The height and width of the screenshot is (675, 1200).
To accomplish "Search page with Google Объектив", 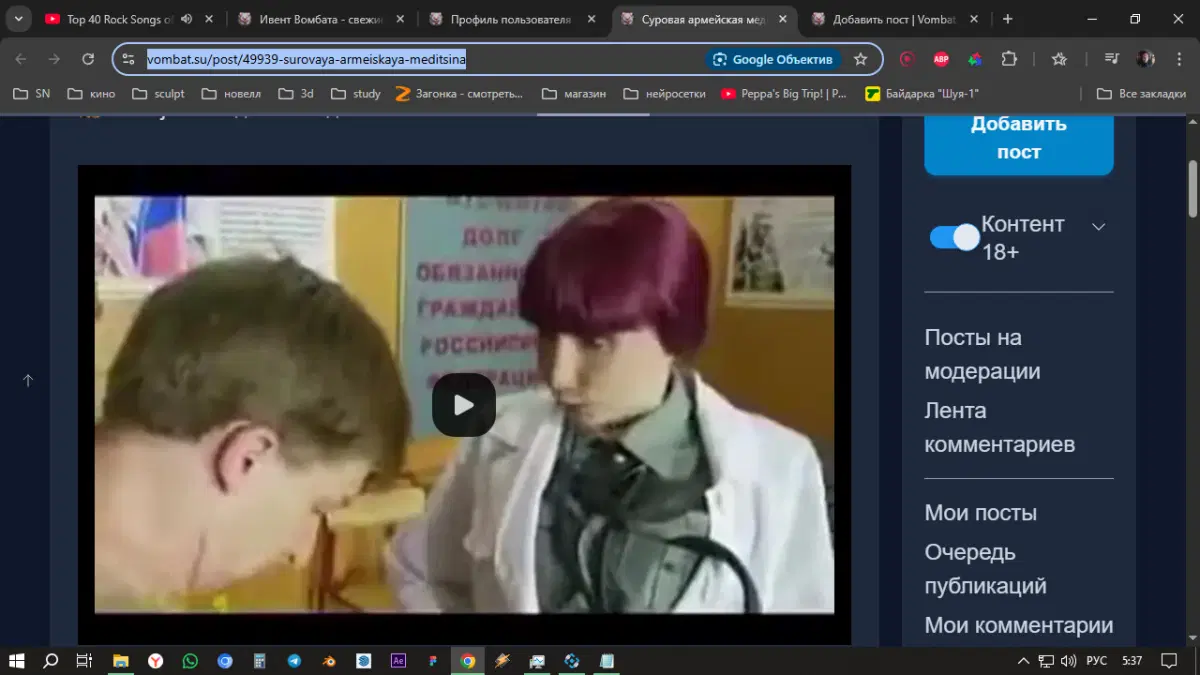I will click(773, 59).
